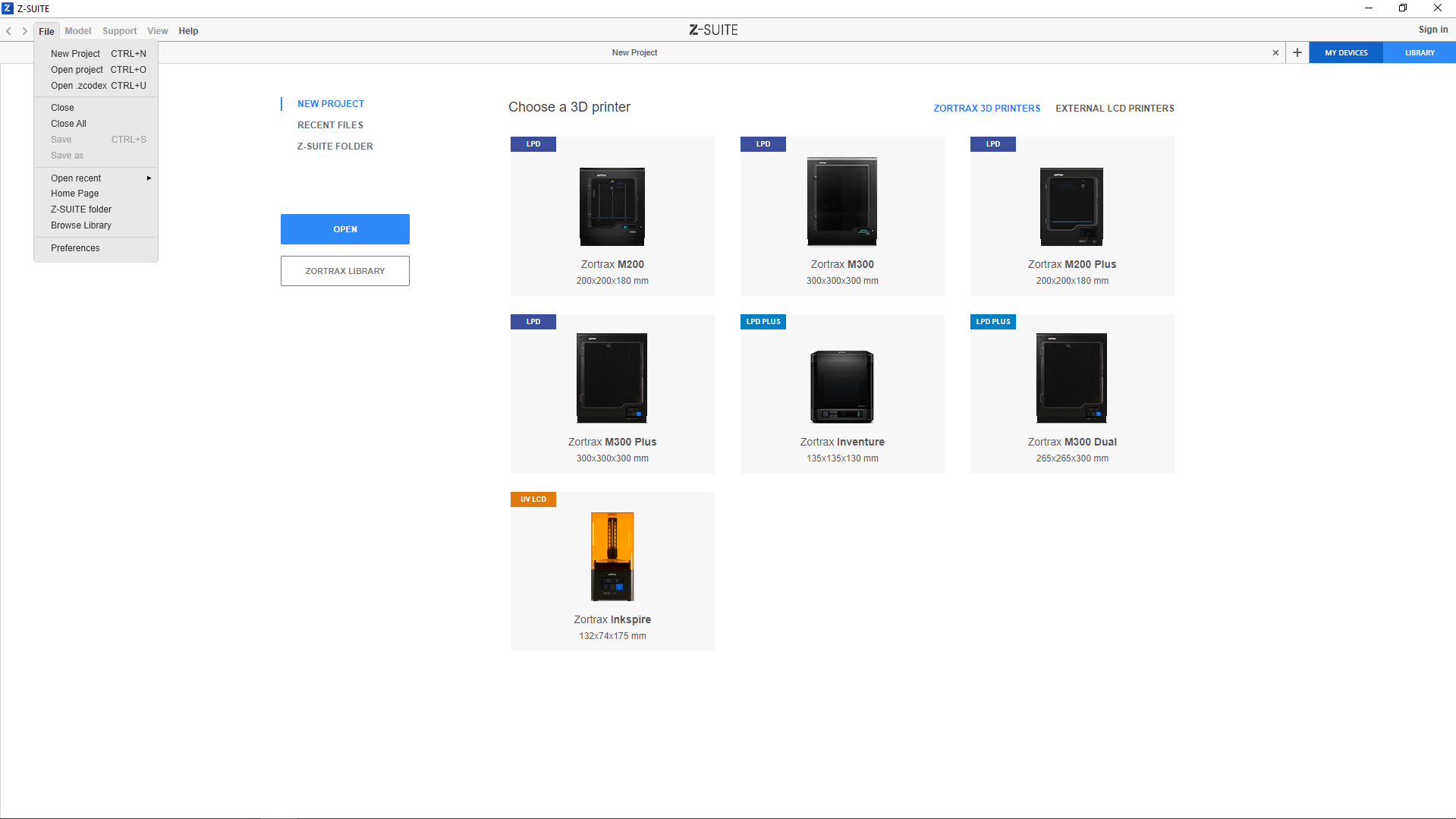The image size is (1456, 819).
Task: Click Open .zcodex menu entry
Action: (x=79, y=86)
